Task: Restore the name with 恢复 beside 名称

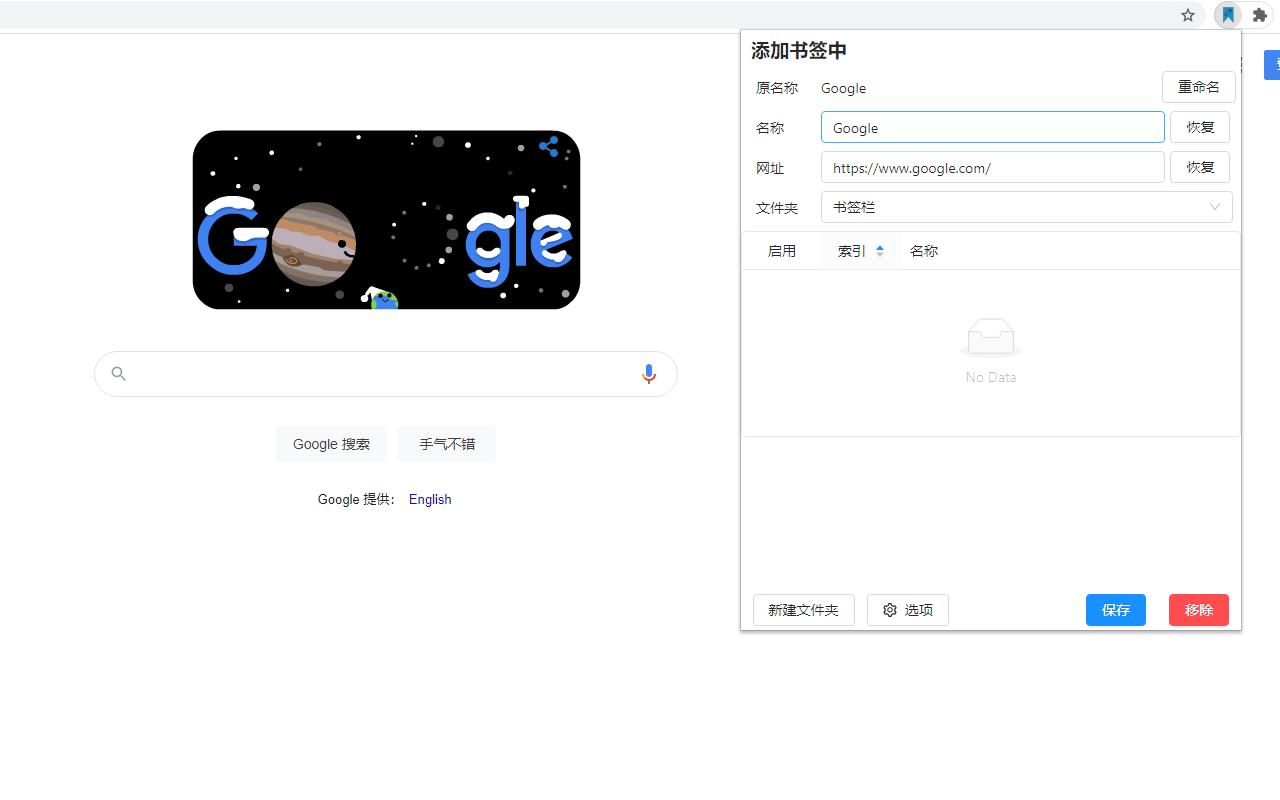Action: pos(1200,127)
